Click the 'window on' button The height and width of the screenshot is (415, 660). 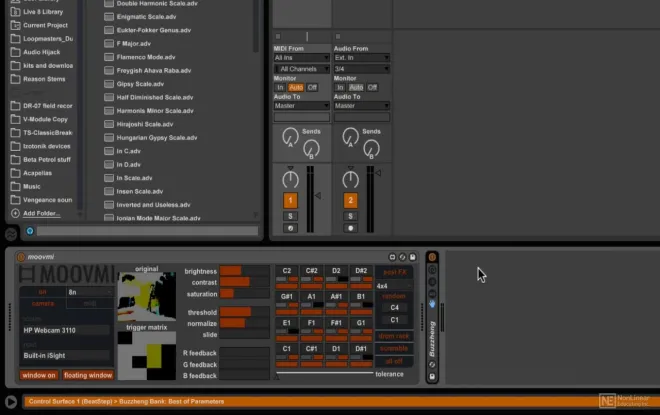pos(39,375)
